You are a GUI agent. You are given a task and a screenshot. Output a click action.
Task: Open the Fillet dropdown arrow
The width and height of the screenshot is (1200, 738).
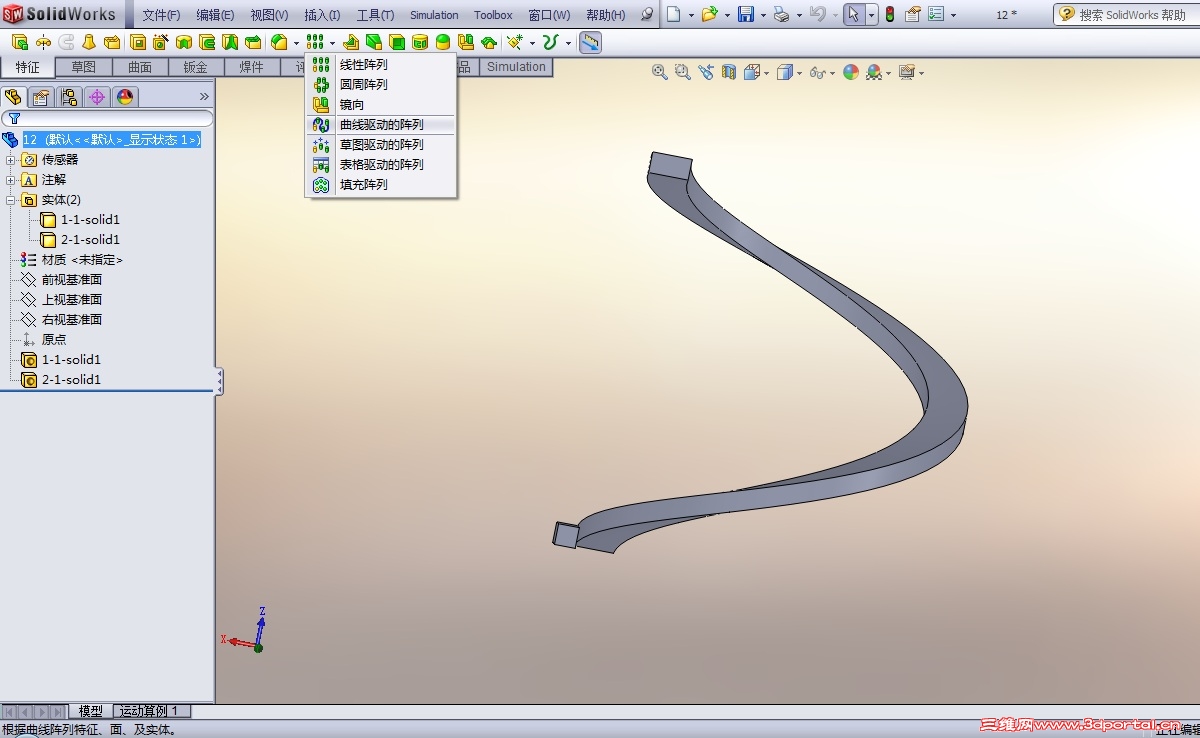[297, 43]
